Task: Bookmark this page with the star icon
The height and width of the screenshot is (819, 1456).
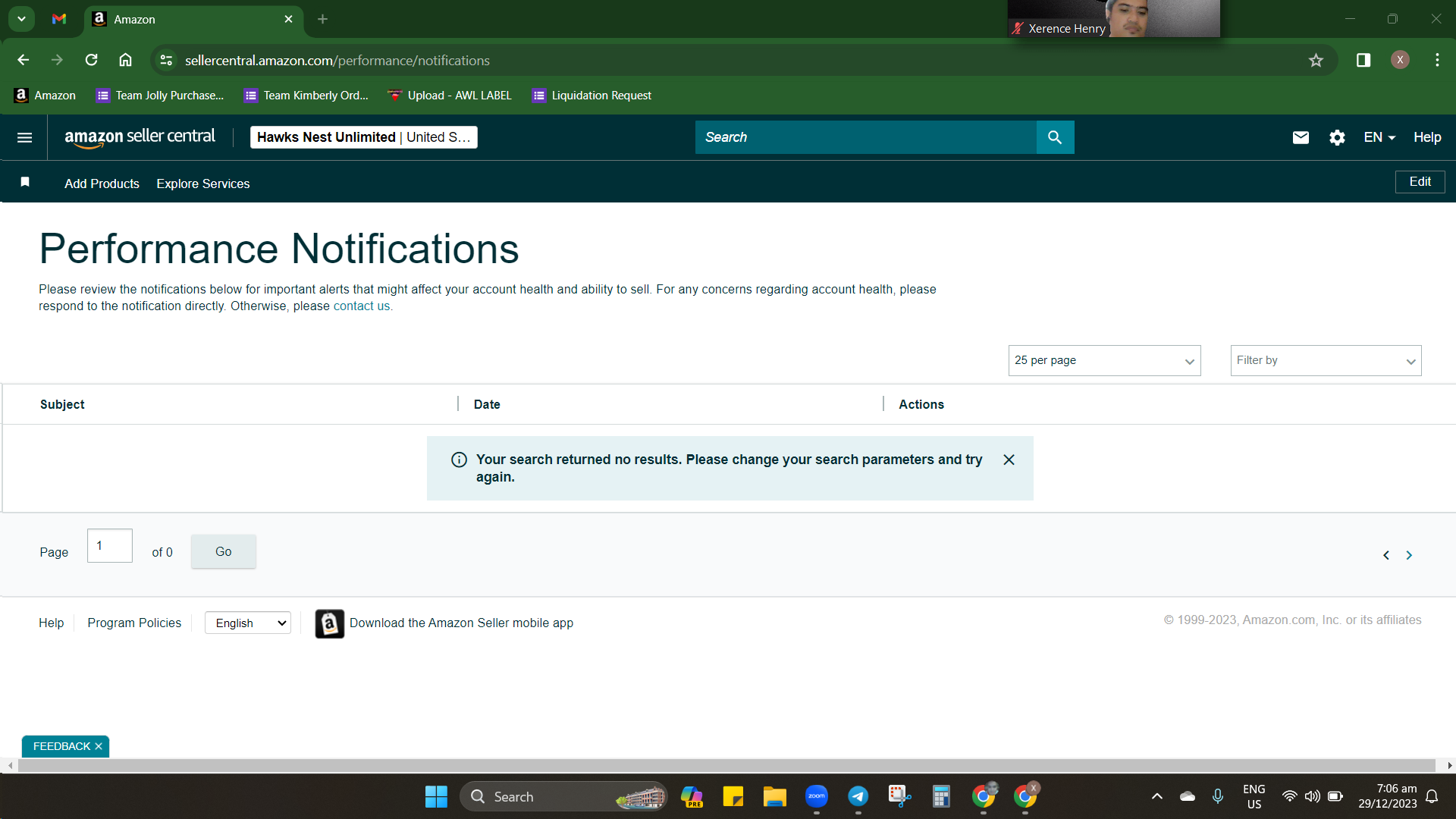Action: (1316, 61)
